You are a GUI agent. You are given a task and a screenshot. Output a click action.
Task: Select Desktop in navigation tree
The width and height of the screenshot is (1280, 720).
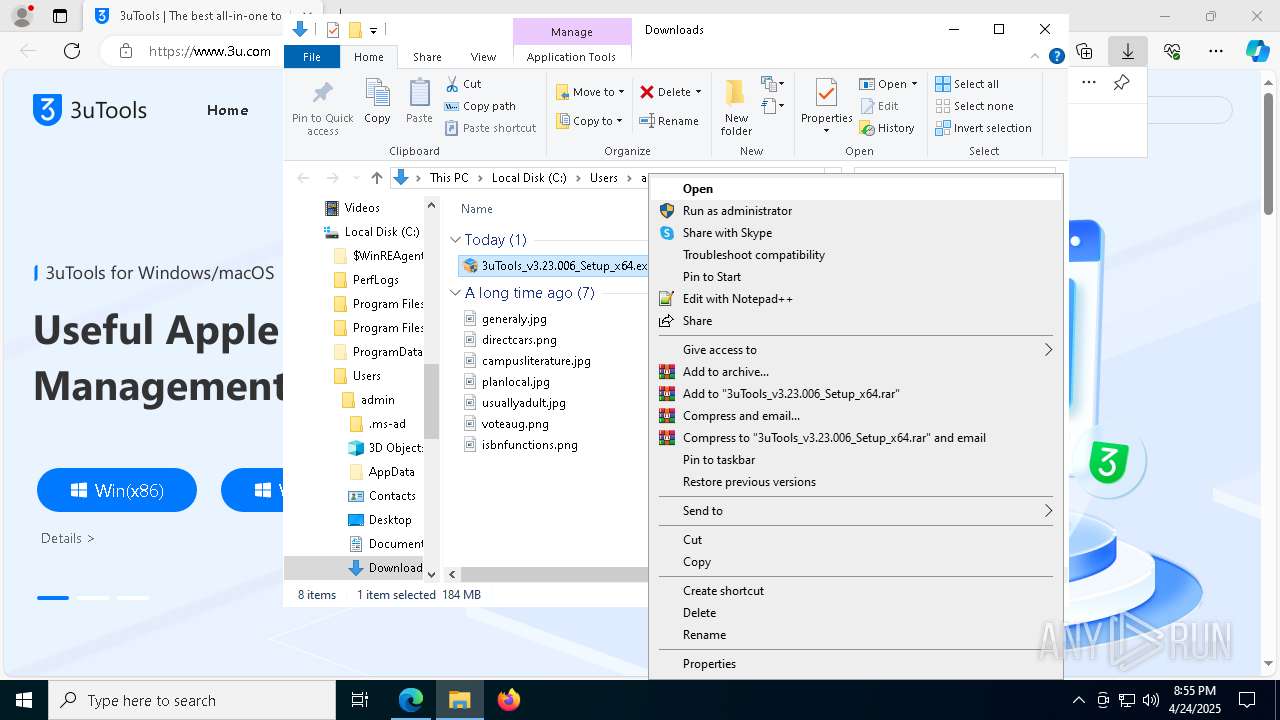click(x=390, y=520)
